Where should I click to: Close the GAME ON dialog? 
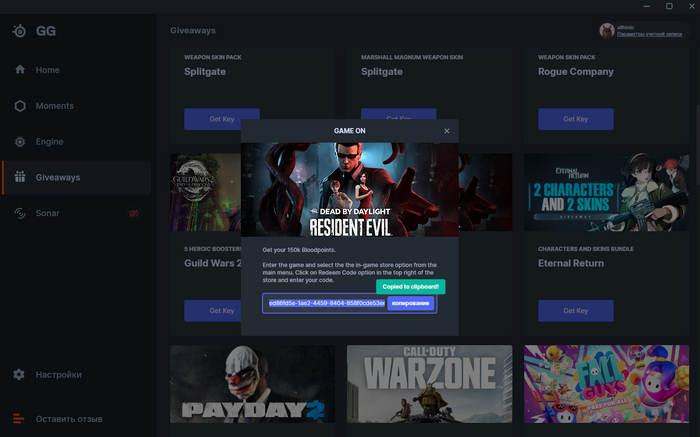point(446,131)
